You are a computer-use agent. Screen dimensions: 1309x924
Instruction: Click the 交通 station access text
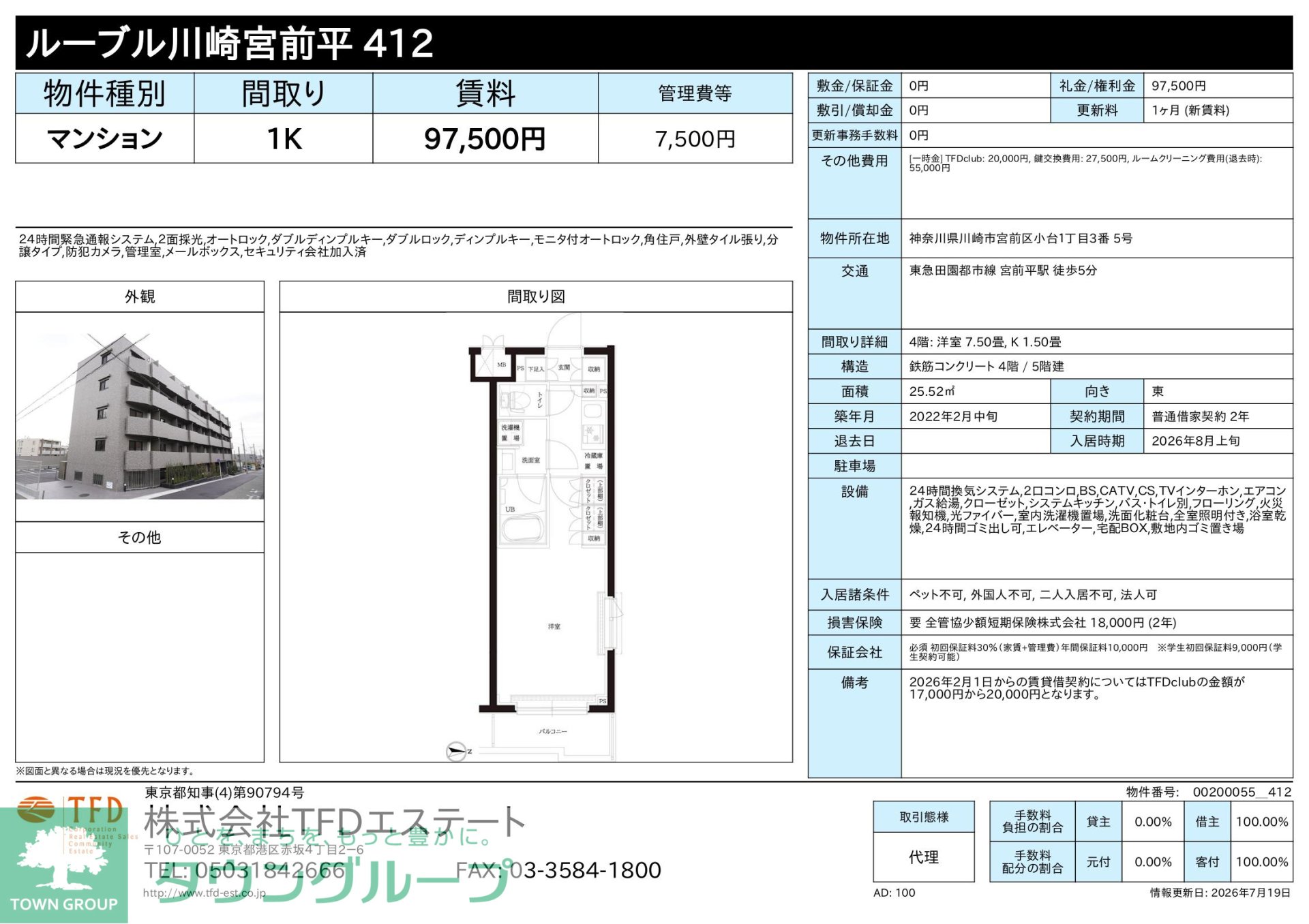[1003, 271]
